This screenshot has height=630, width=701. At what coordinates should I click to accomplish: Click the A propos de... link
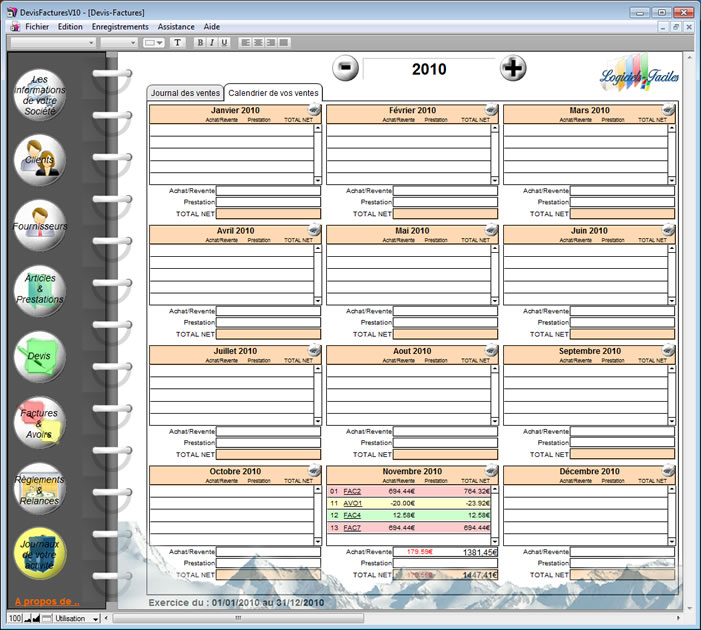(x=46, y=602)
